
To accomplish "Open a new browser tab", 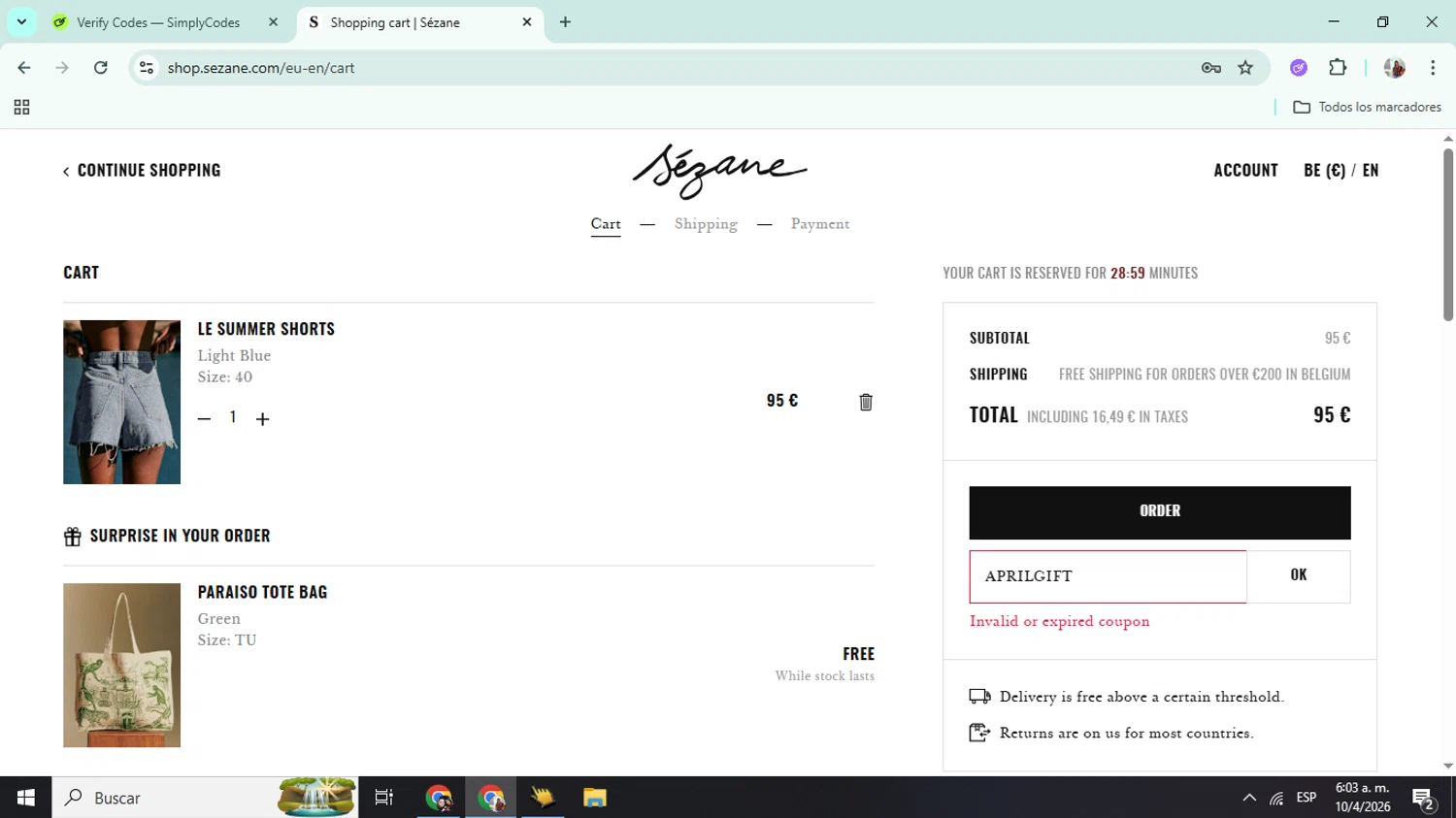I will (x=565, y=22).
